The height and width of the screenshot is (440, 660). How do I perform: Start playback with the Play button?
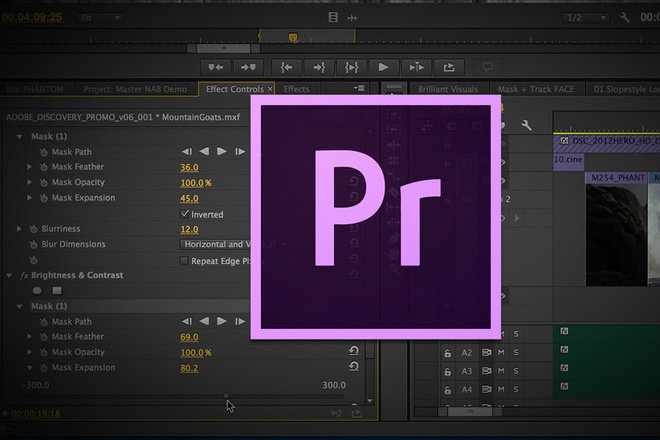click(x=383, y=67)
